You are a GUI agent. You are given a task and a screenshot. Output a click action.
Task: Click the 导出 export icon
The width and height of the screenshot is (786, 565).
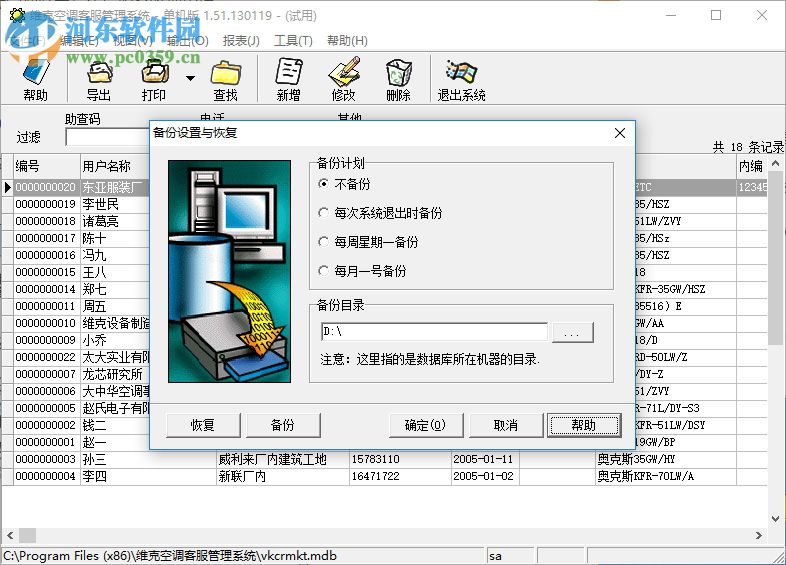pos(99,78)
